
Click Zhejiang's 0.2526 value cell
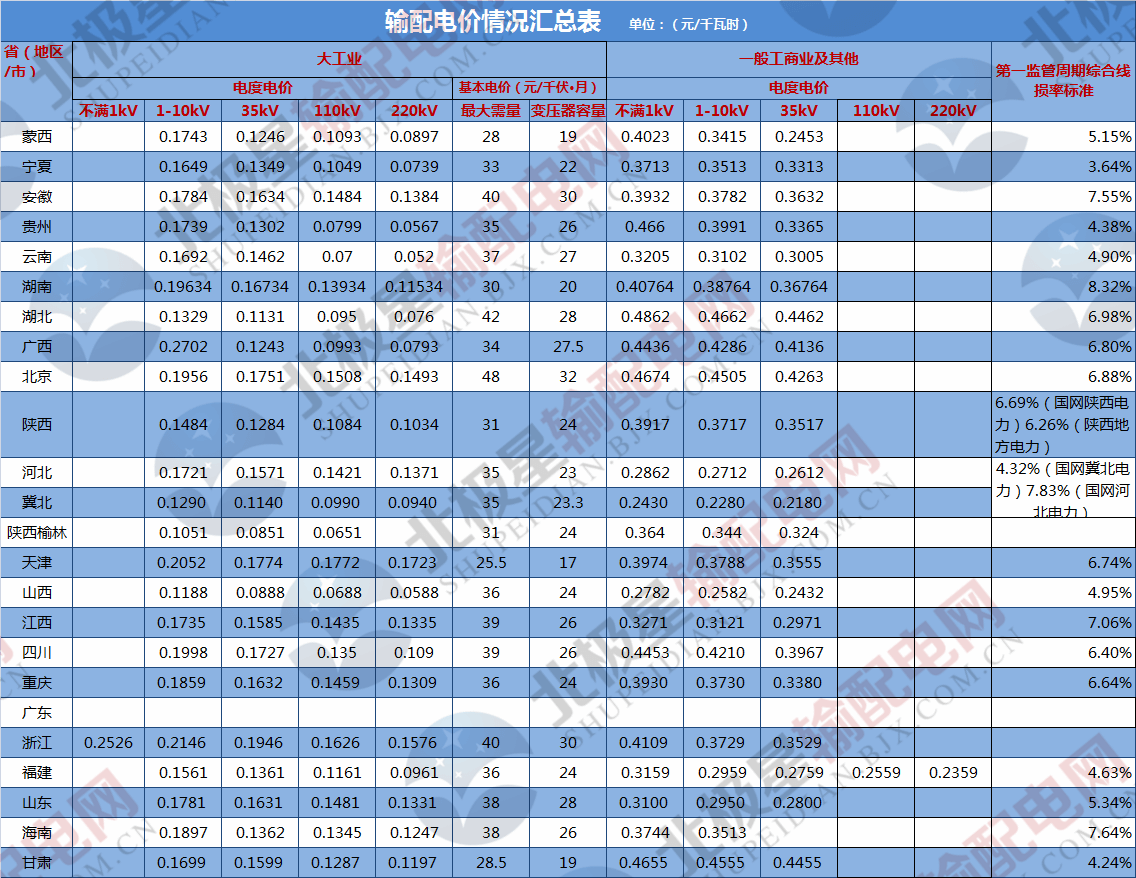click(x=108, y=743)
